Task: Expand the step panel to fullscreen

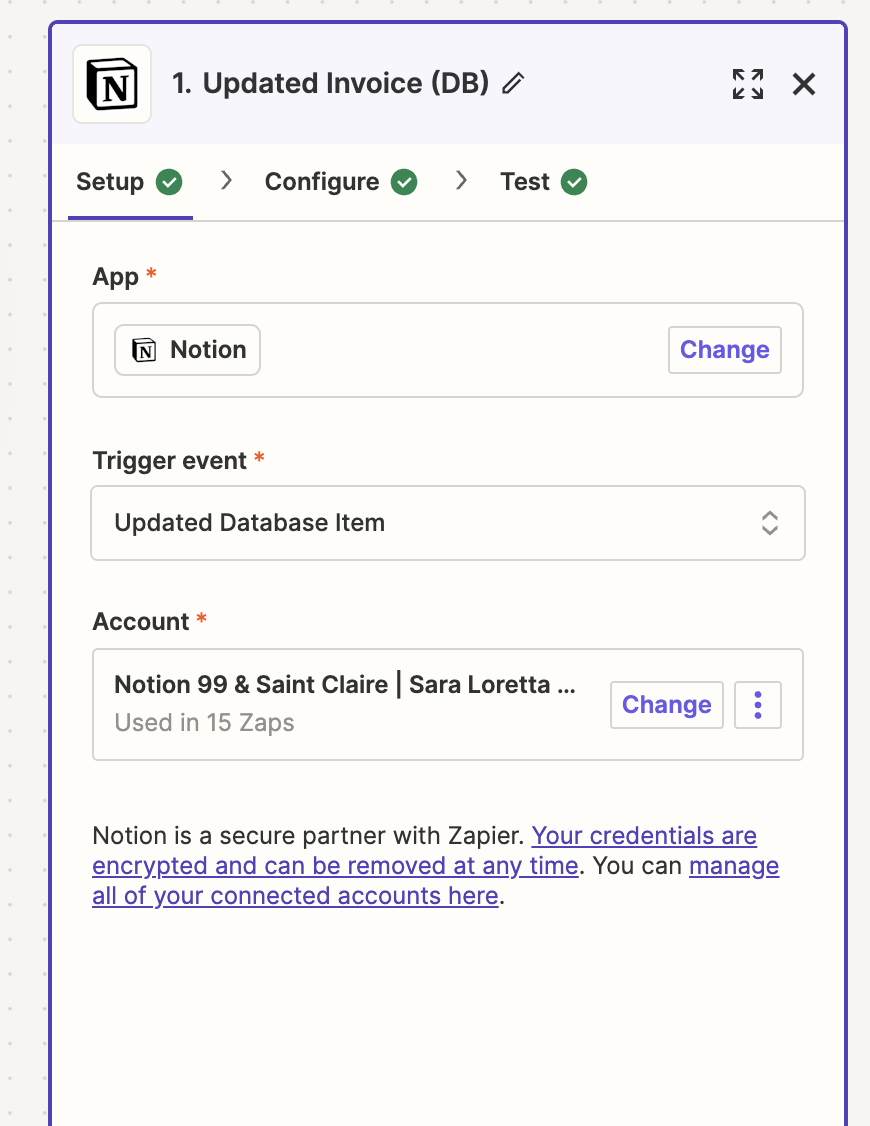Action: [747, 84]
